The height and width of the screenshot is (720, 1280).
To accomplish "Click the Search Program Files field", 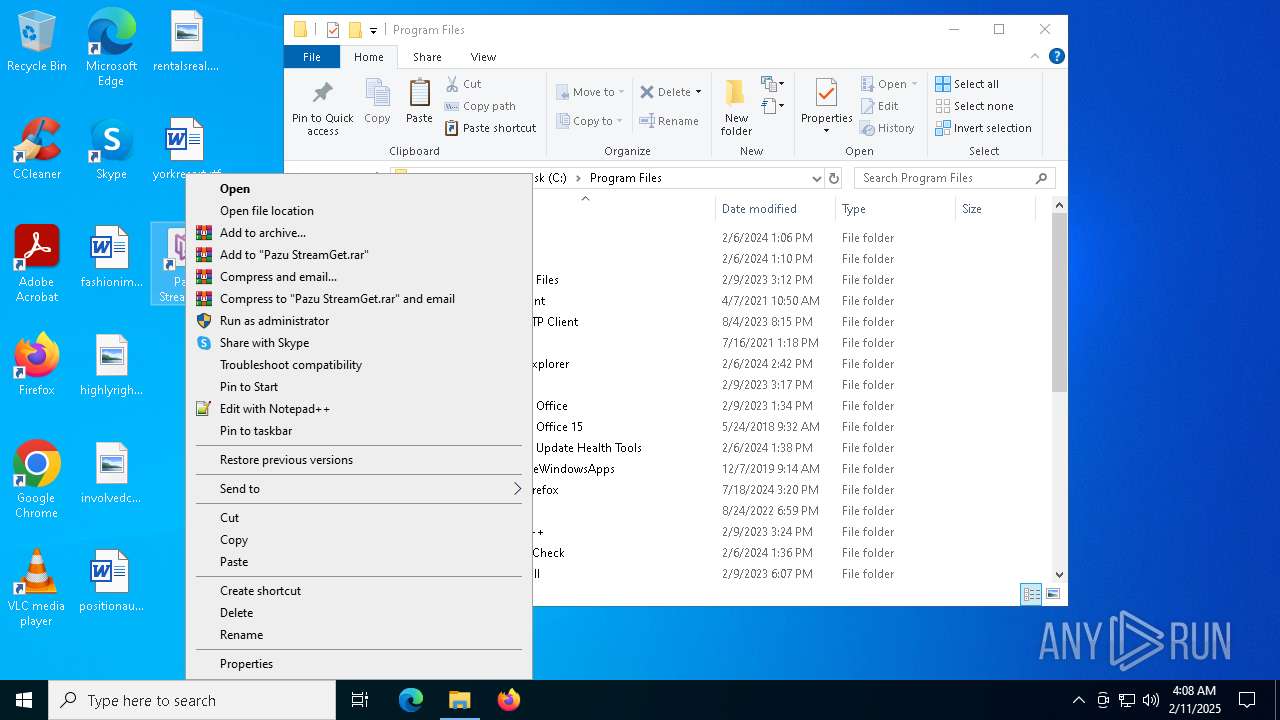I will click(x=955, y=178).
